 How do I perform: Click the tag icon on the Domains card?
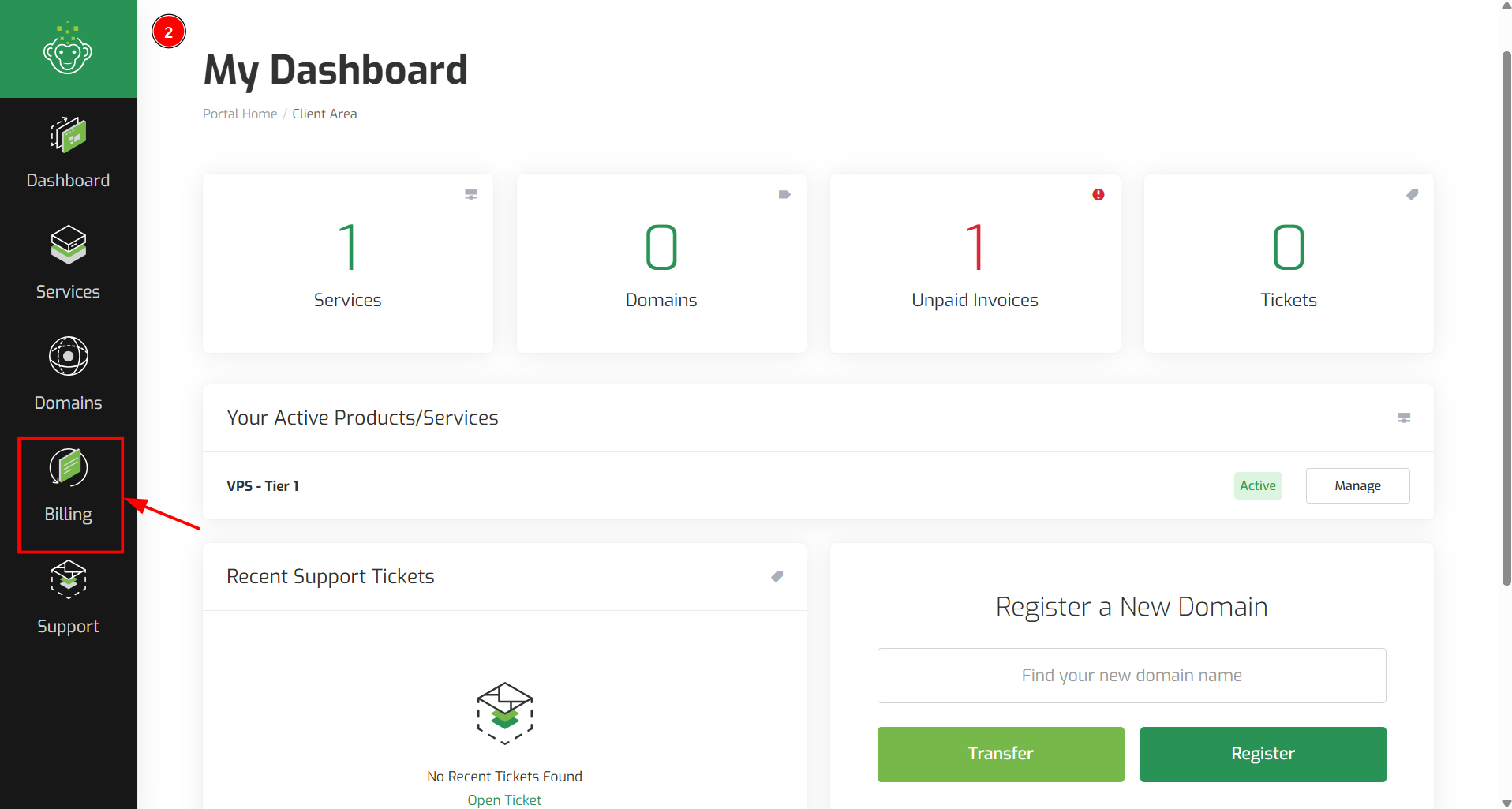(x=784, y=194)
